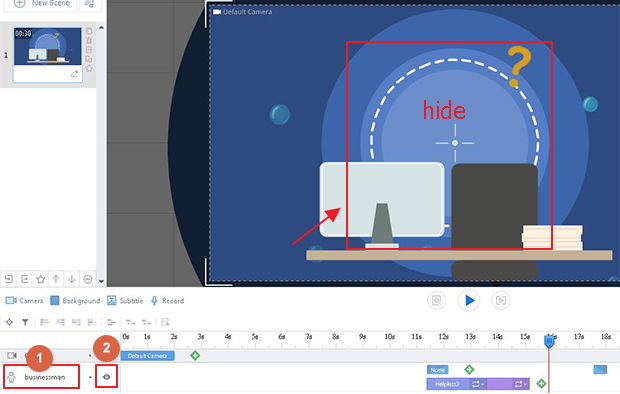Toggle visibility eye of businessman layer

(106, 377)
